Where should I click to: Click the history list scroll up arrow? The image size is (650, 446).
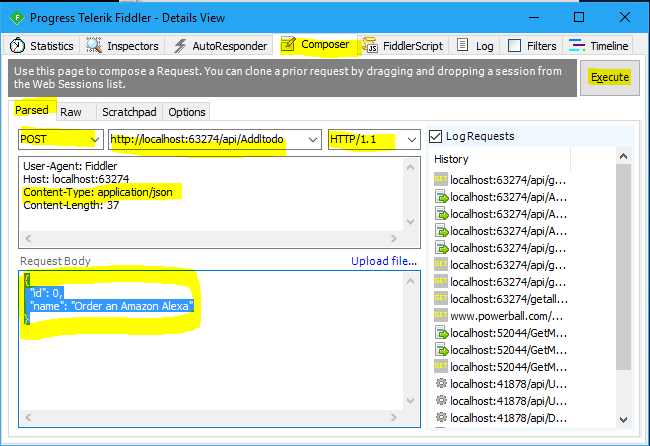[623, 156]
